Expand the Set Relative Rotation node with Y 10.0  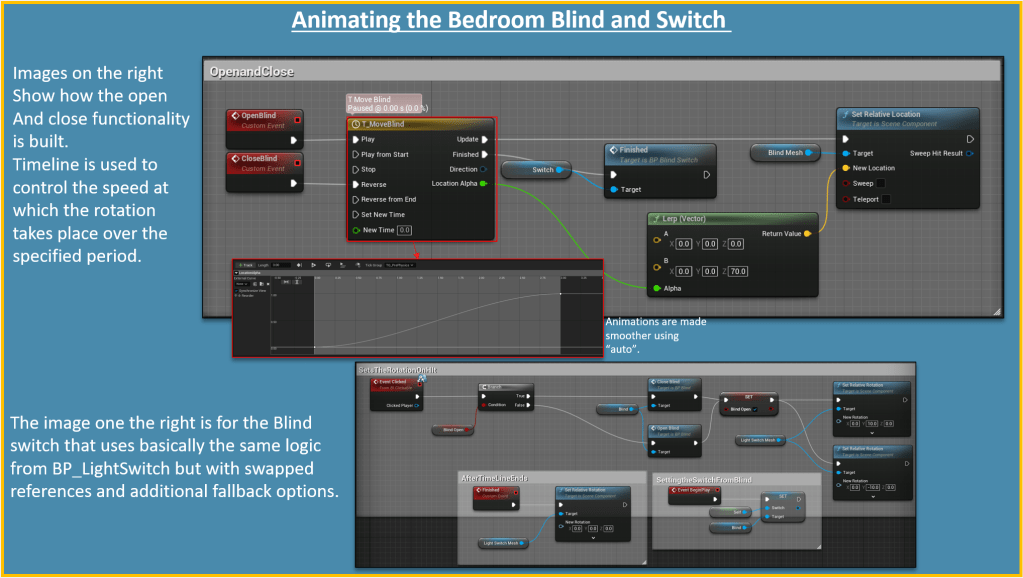tap(873, 434)
